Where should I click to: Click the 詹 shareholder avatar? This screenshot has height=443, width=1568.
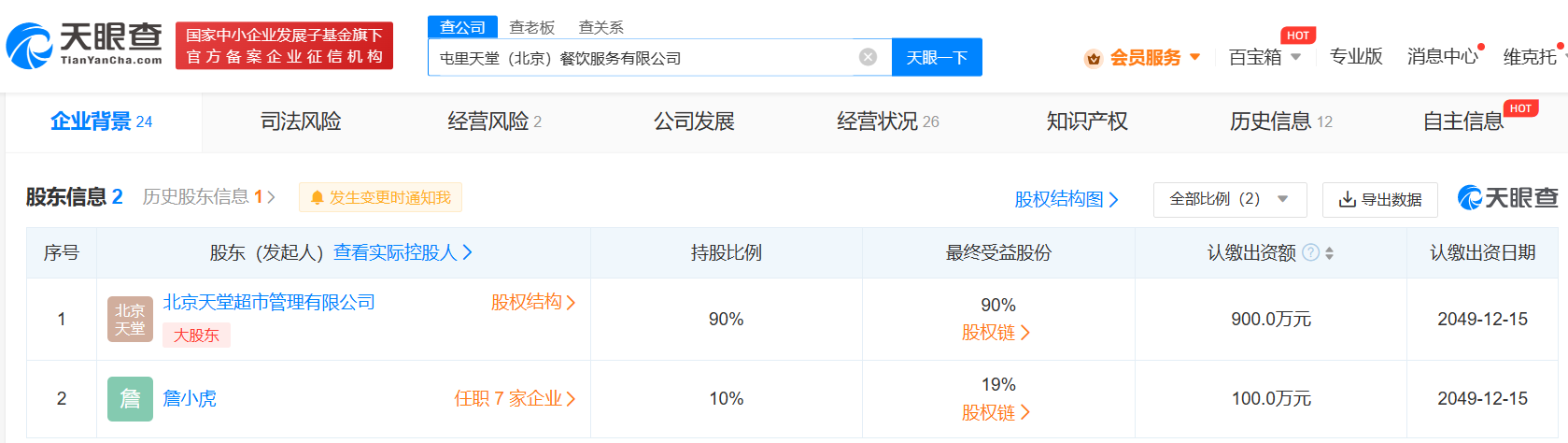click(x=130, y=399)
